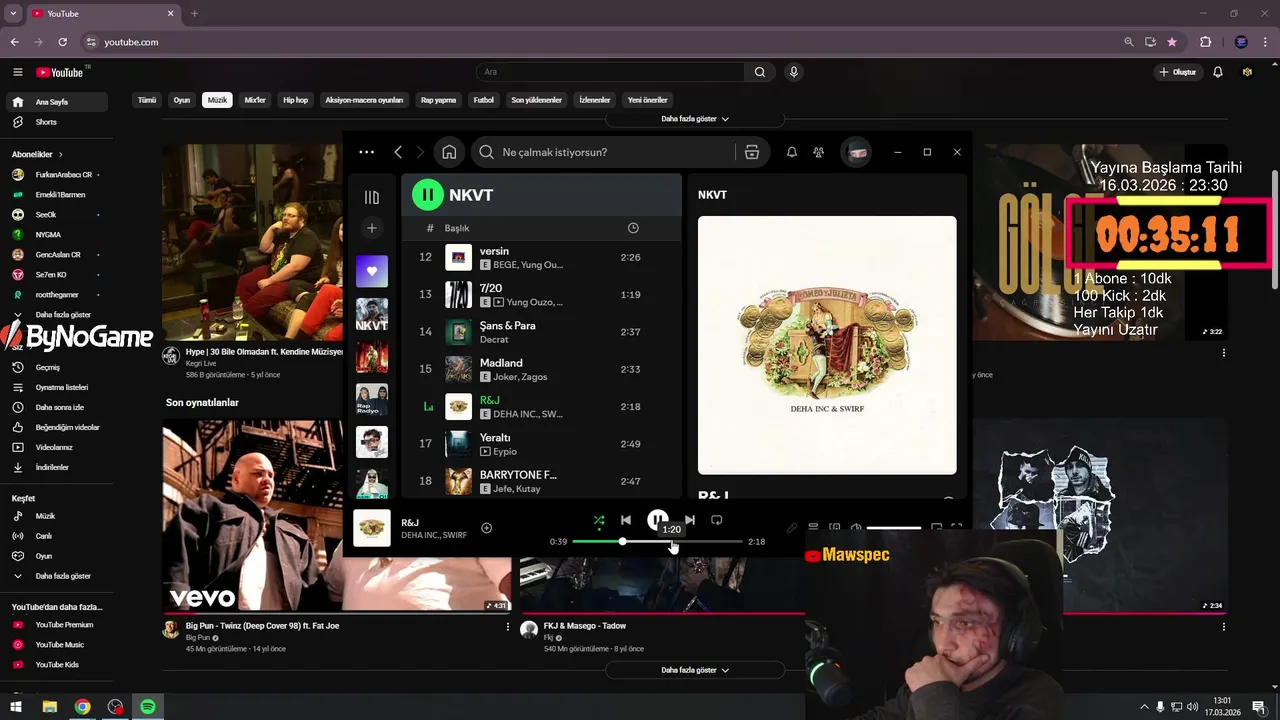
Task: Seek using Spotify song progress bar
Action: pyautogui.click(x=657, y=541)
